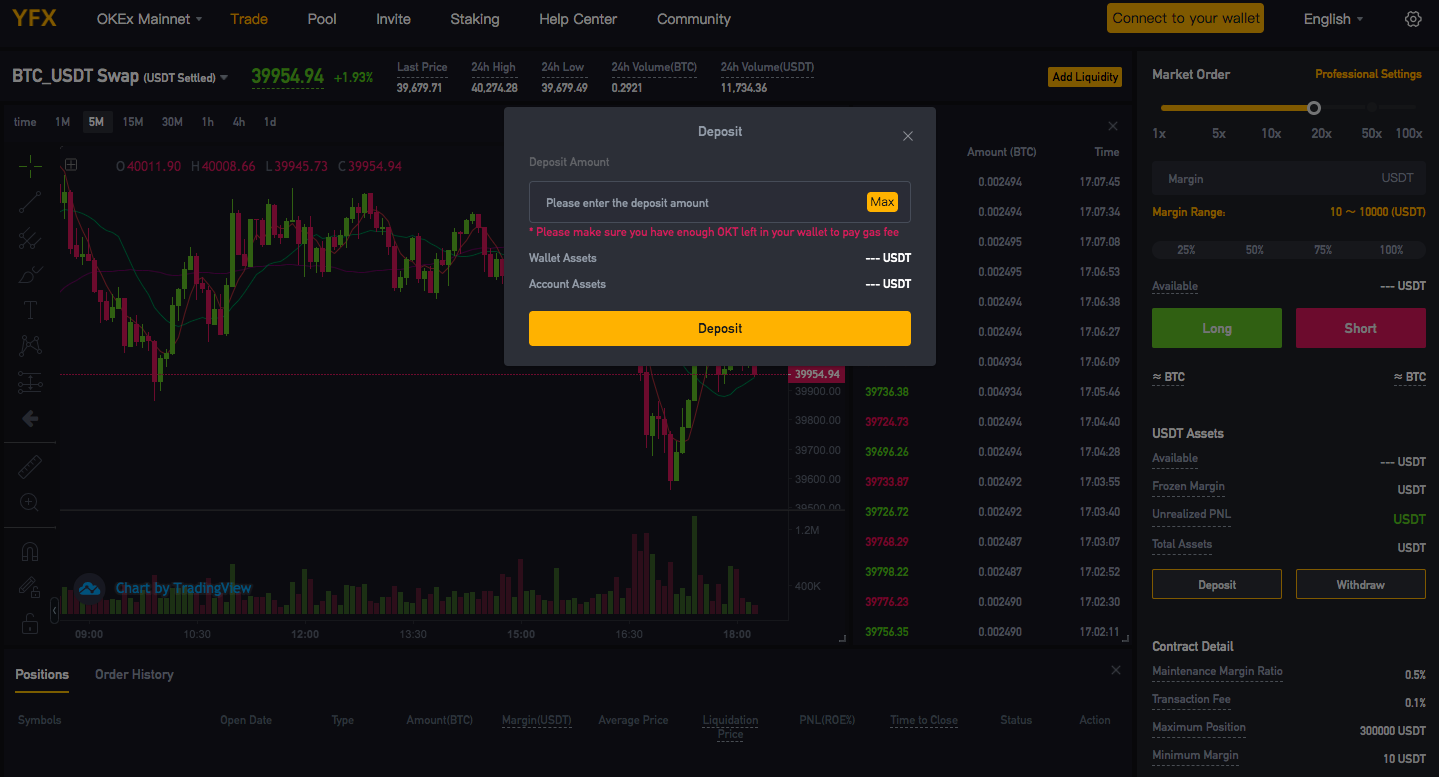Open the OKEx Mainnet network dropdown
This screenshot has width=1439, height=777.
pos(149,19)
